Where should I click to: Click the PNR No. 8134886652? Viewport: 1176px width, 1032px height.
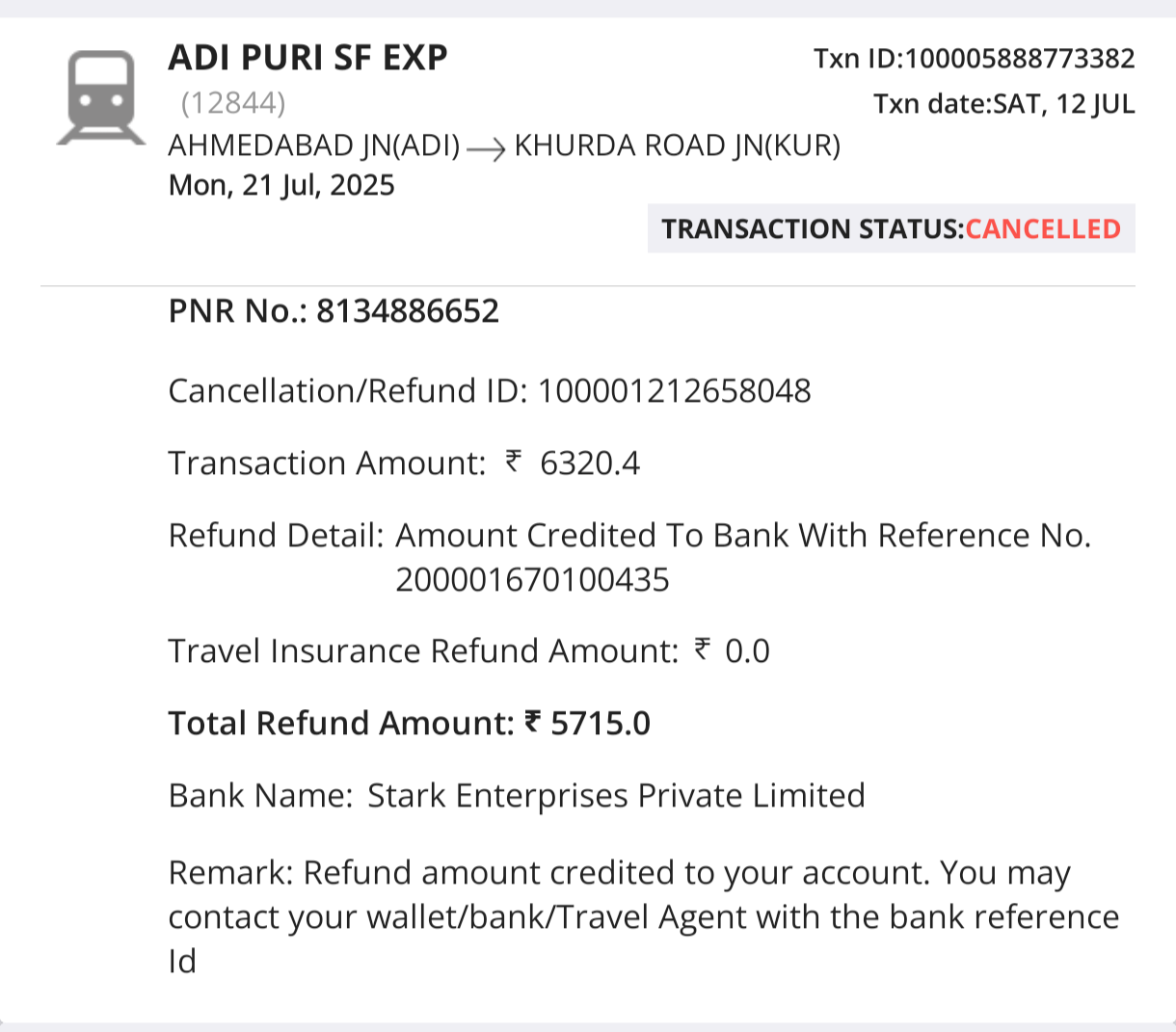coord(407,311)
